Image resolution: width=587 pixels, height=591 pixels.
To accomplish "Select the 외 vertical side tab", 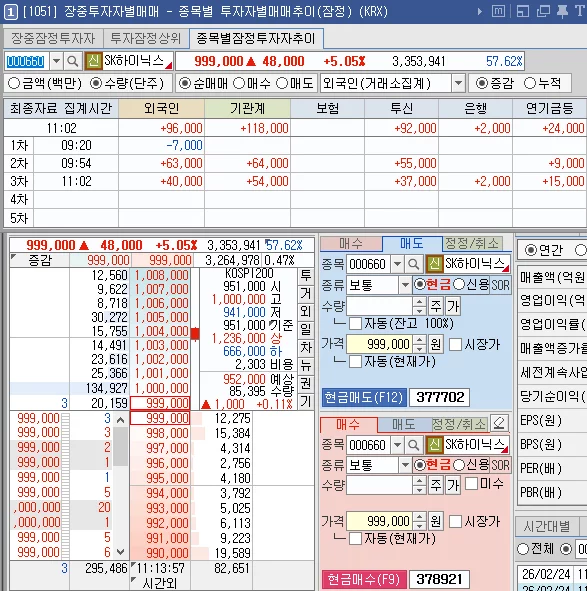I will tap(305, 312).
